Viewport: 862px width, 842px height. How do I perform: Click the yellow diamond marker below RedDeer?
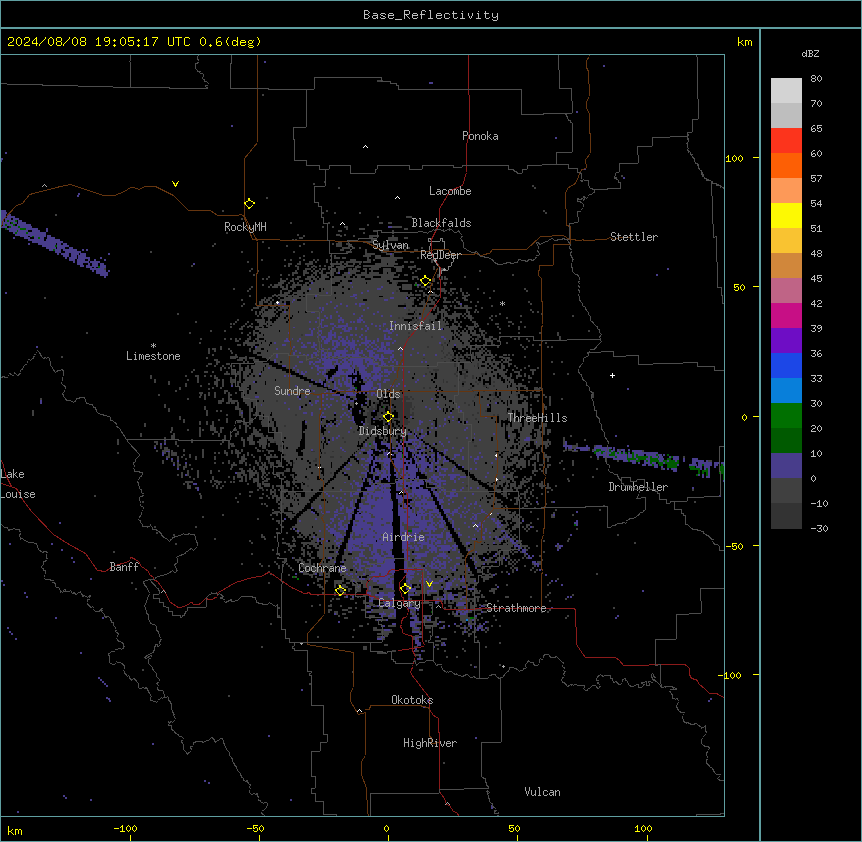[x=426, y=281]
